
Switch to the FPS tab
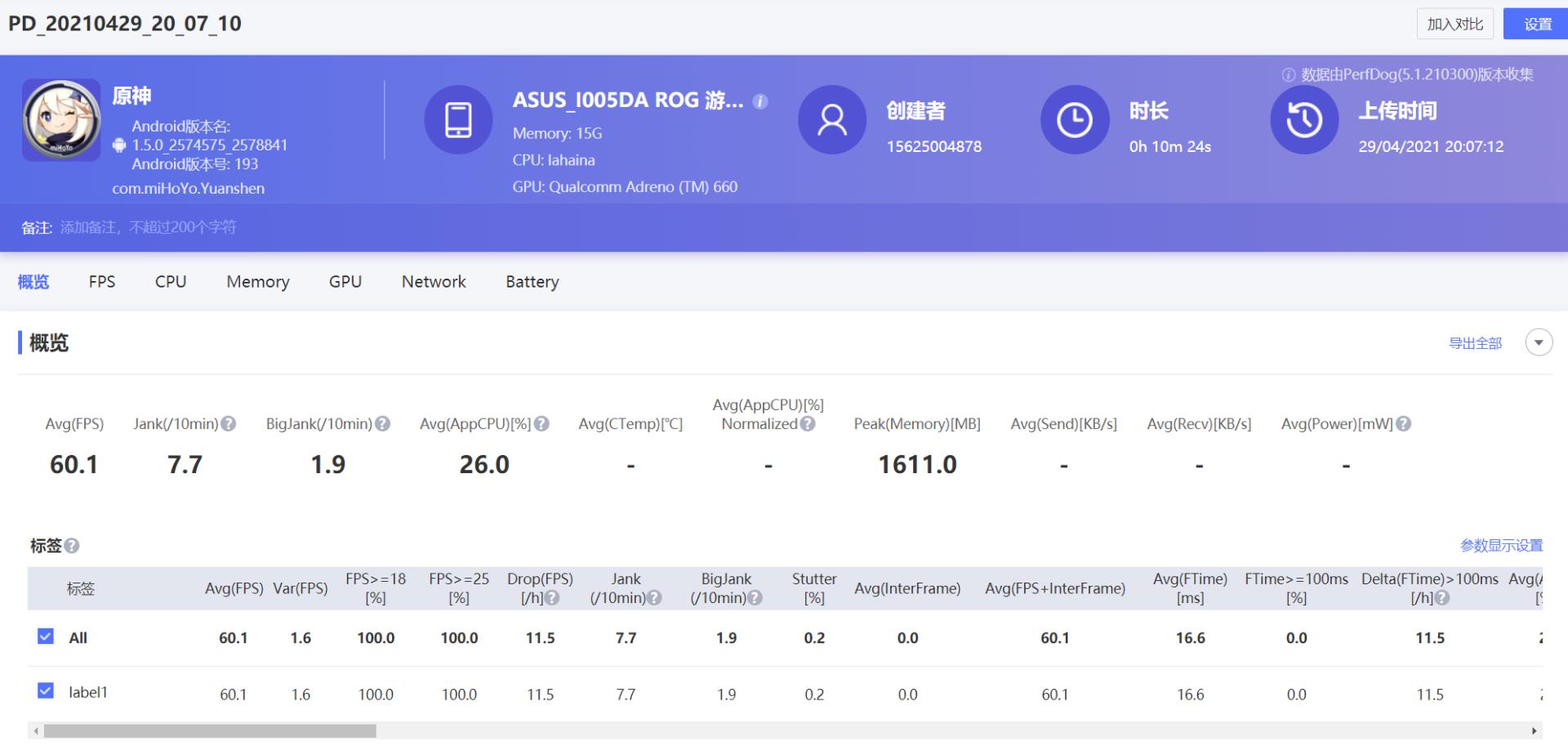tap(102, 282)
